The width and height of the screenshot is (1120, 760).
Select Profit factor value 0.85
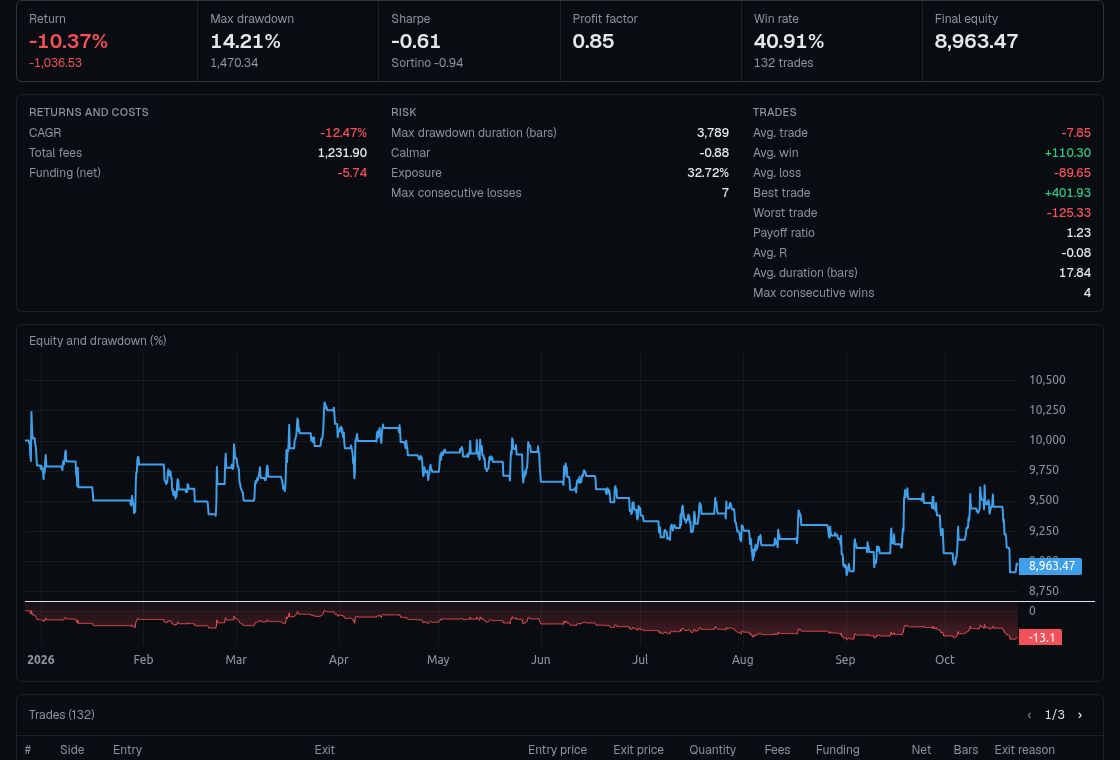[x=593, y=41]
